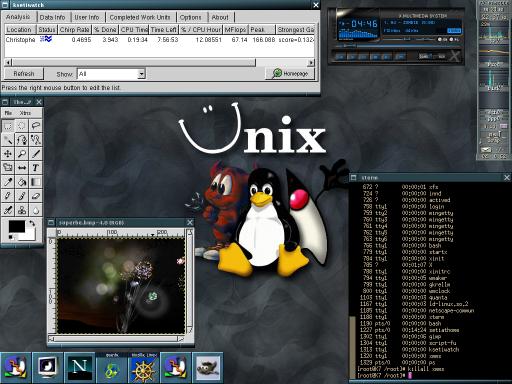512x384 pixels.
Task: Select the Christophe row in Ksetiwatch list
Action: (159, 40)
